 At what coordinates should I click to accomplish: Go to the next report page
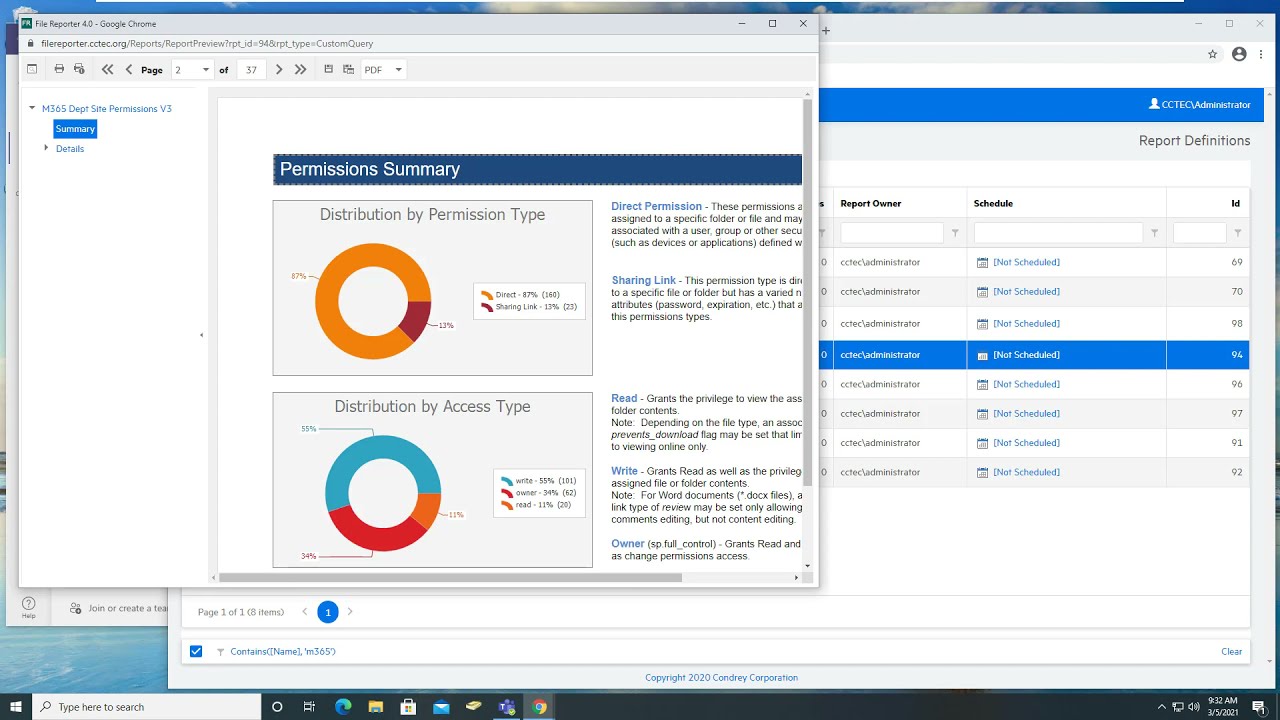(x=279, y=69)
